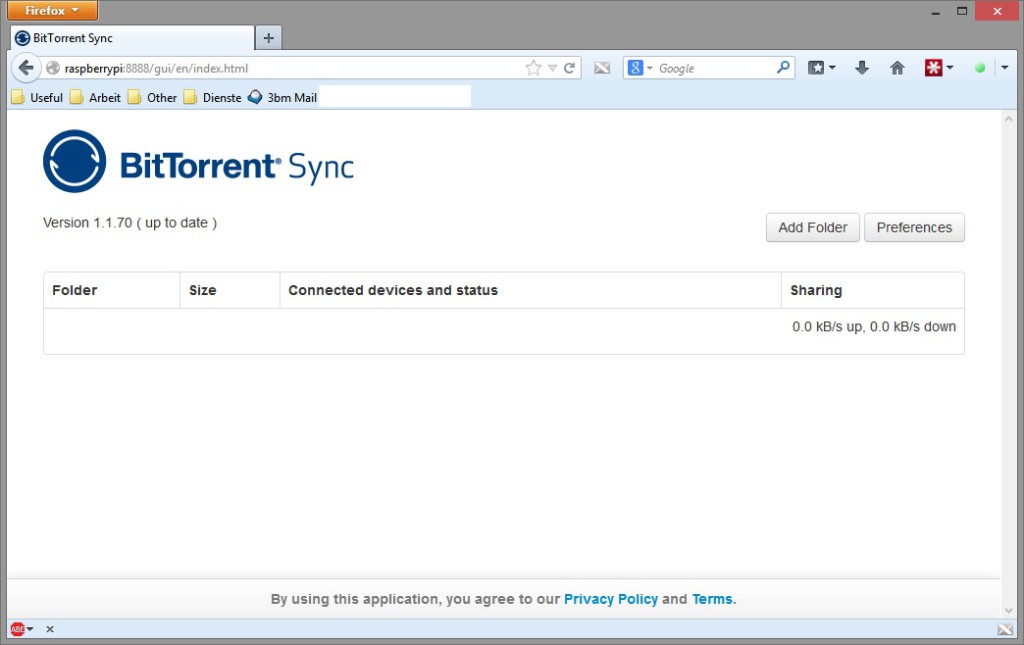Open the Privacy Policy link
Screen dimensions: 1024x645
pyautogui.click(x=610, y=599)
